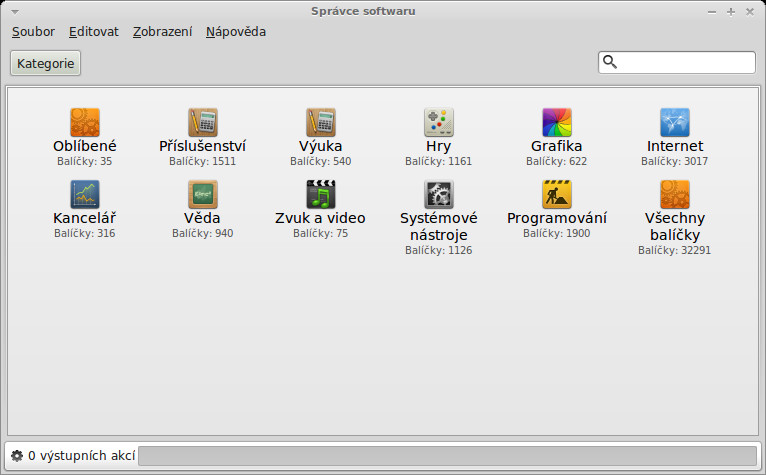The height and width of the screenshot is (475, 766).
Task: Click the 'Věda' label
Action: coord(203,218)
